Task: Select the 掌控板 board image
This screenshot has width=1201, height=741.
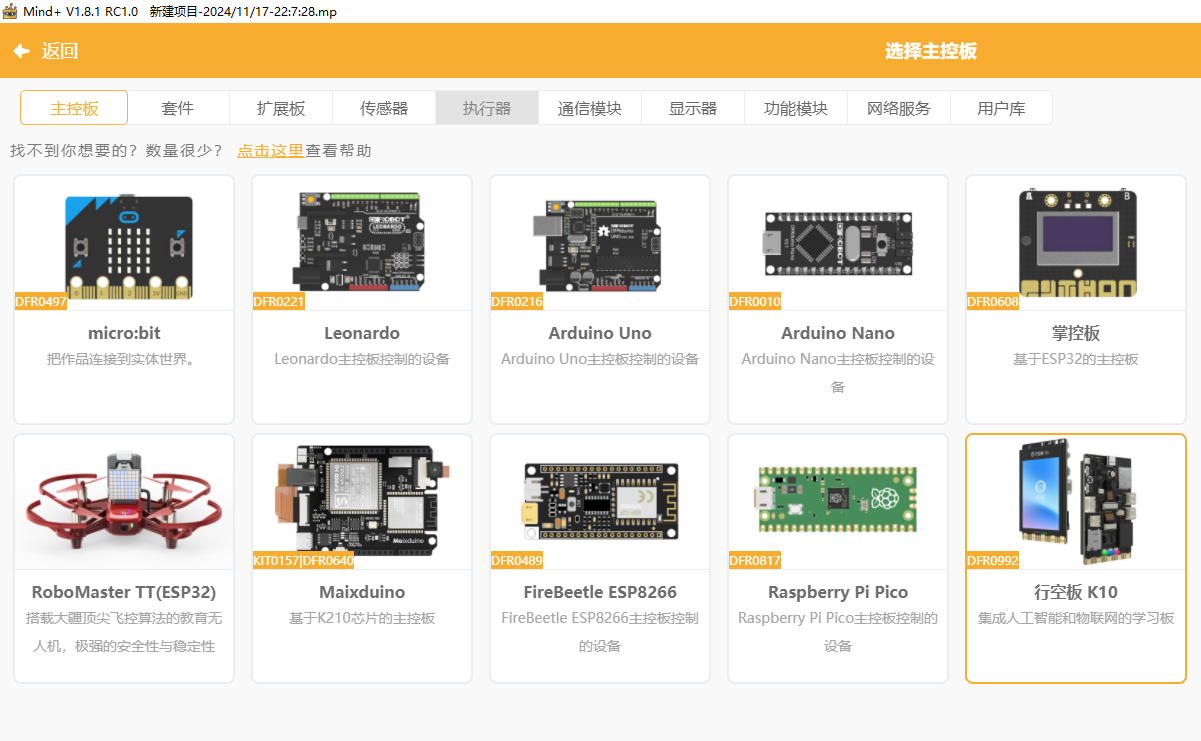Action: [x=1076, y=243]
